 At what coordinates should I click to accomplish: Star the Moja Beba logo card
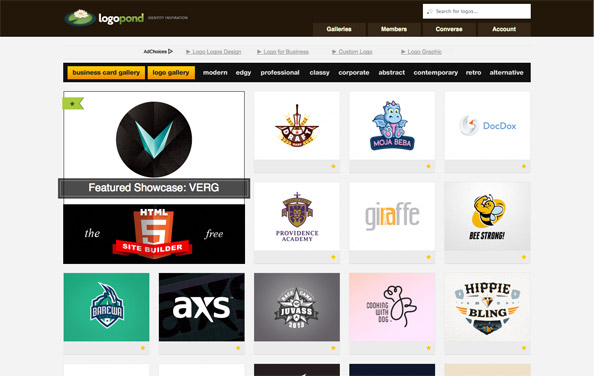(x=429, y=166)
